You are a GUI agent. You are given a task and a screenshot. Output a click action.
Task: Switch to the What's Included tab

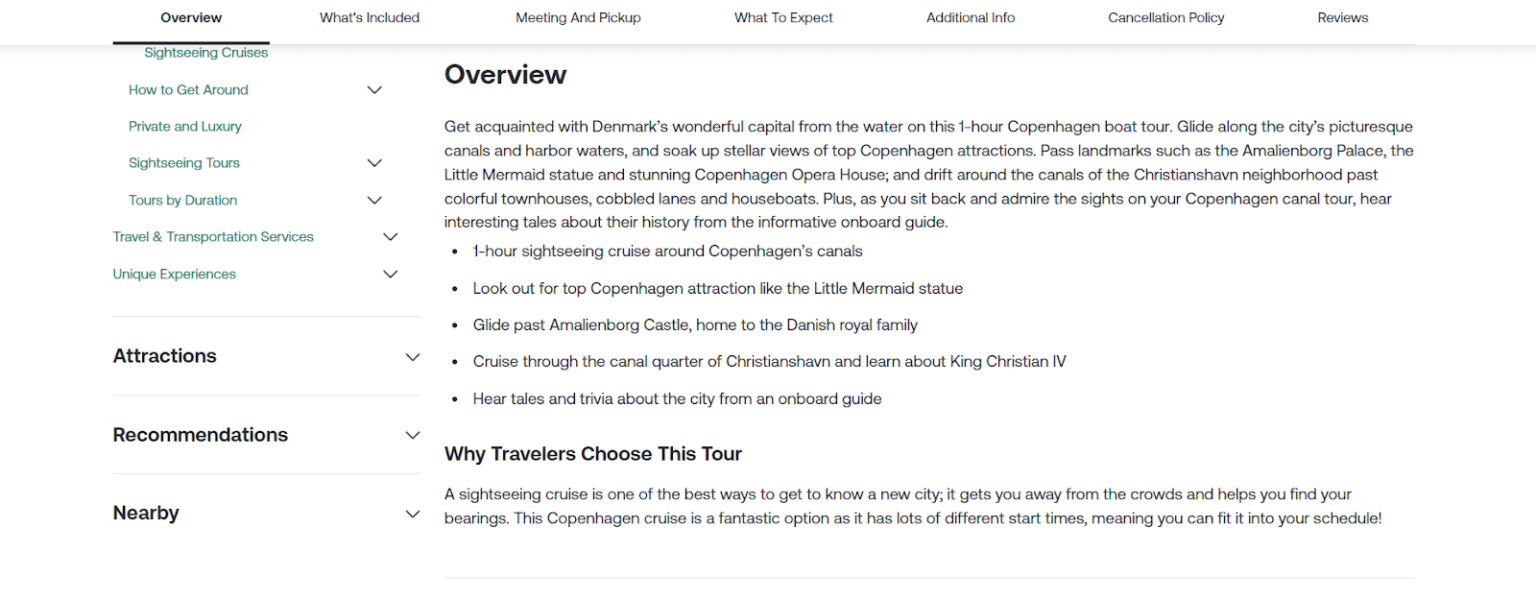point(369,17)
